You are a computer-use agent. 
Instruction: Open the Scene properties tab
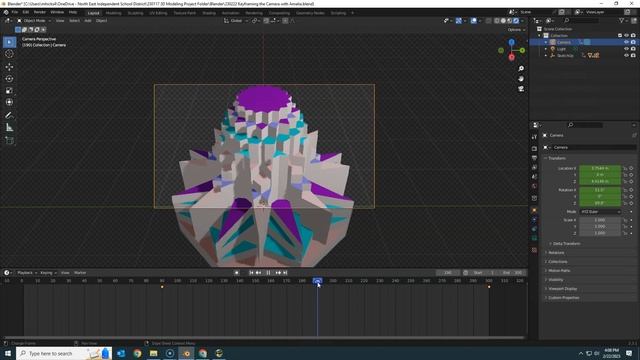point(534,177)
